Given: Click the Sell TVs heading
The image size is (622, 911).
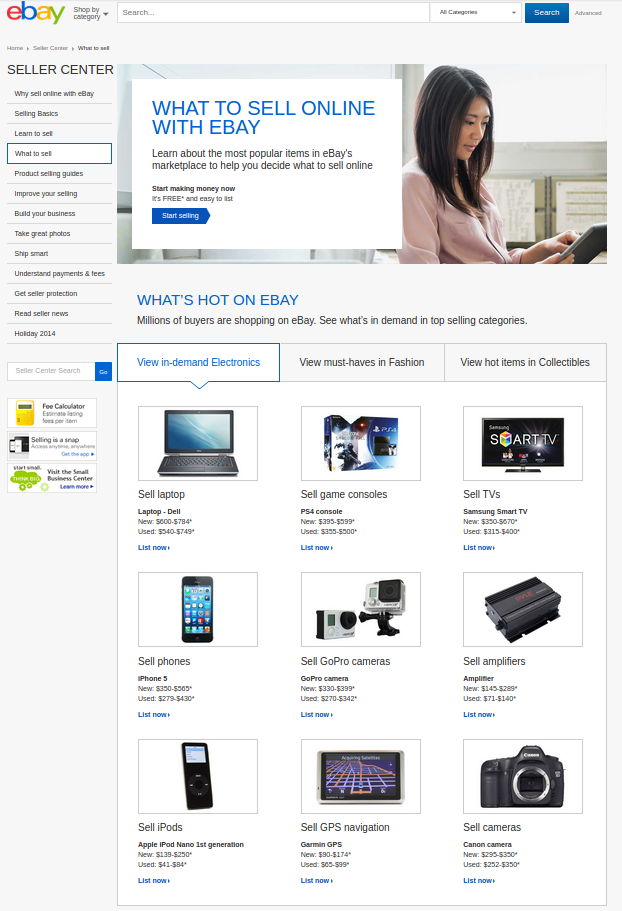Looking at the screenshot, I should point(481,494).
